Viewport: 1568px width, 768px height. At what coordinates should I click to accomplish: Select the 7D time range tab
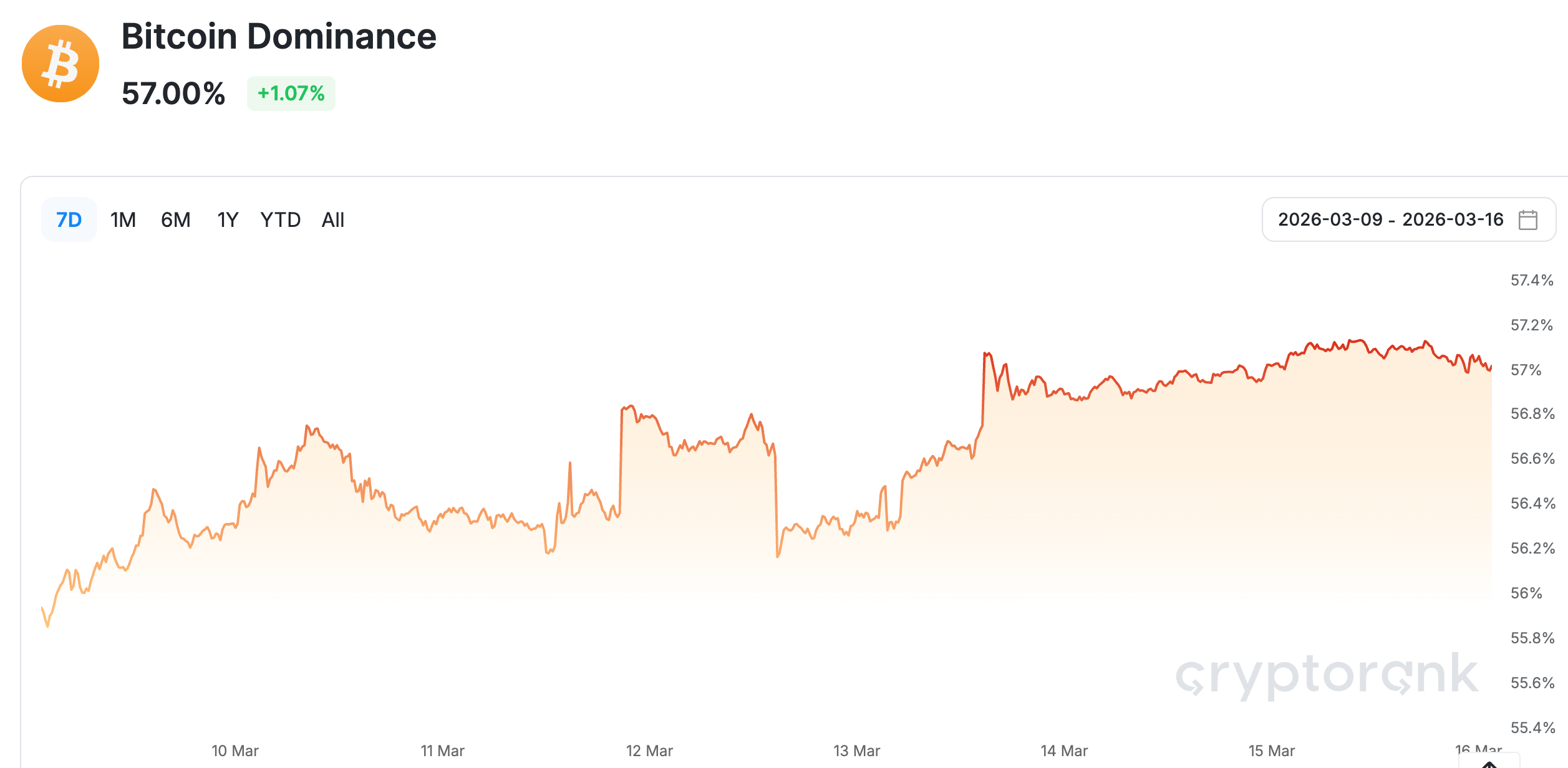click(69, 220)
